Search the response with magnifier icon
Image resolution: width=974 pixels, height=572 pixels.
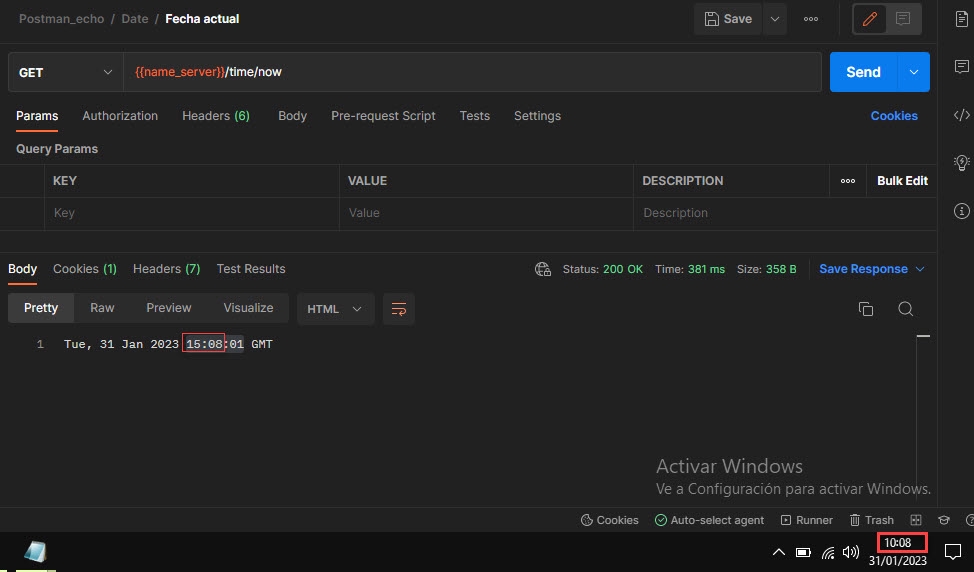[905, 309]
